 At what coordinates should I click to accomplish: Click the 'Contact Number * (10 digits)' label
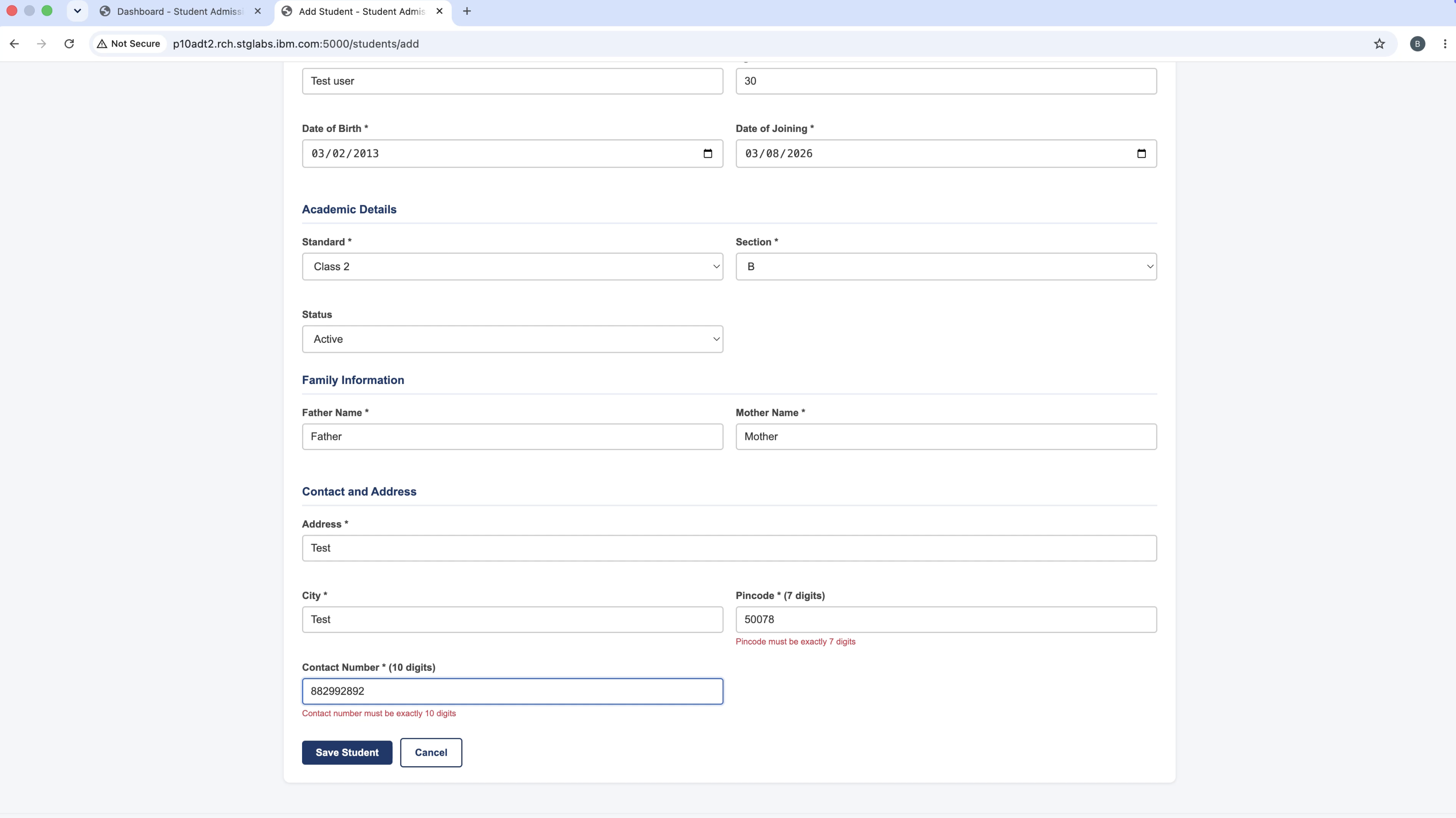coord(369,667)
